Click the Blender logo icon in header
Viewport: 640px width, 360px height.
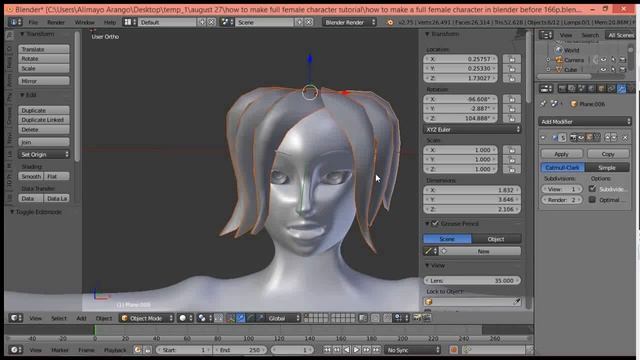click(x=390, y=22)
